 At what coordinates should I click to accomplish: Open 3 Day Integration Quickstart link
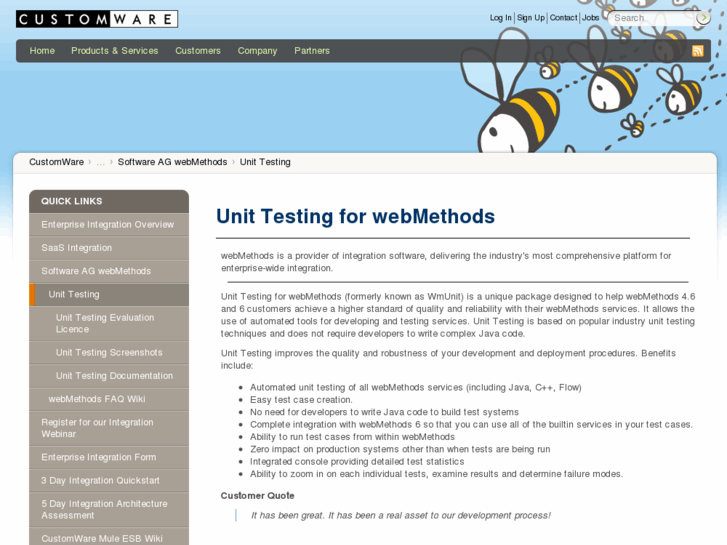point(109,481)
